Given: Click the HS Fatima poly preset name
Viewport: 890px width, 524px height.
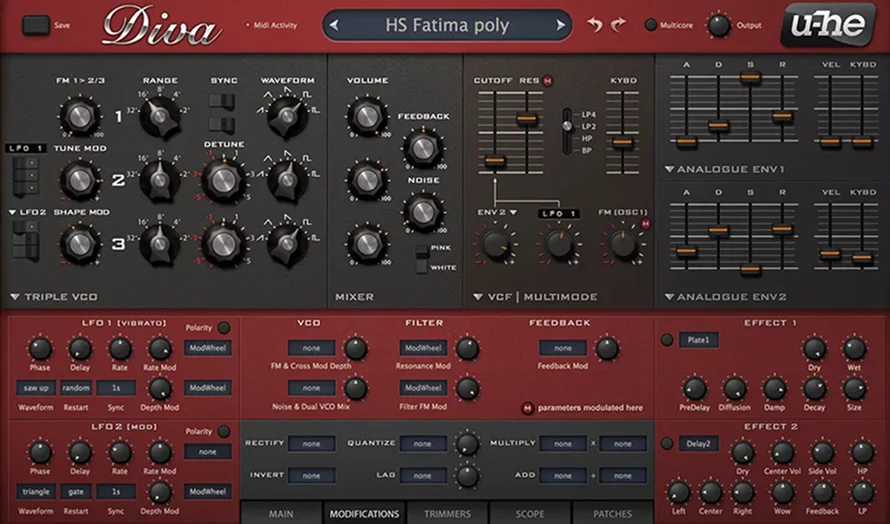Looking at the screenshot, I should point(447,26).
